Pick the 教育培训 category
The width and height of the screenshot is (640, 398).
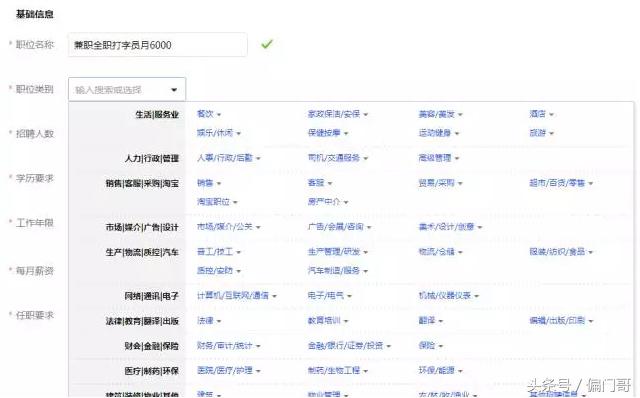pos(328,321)
